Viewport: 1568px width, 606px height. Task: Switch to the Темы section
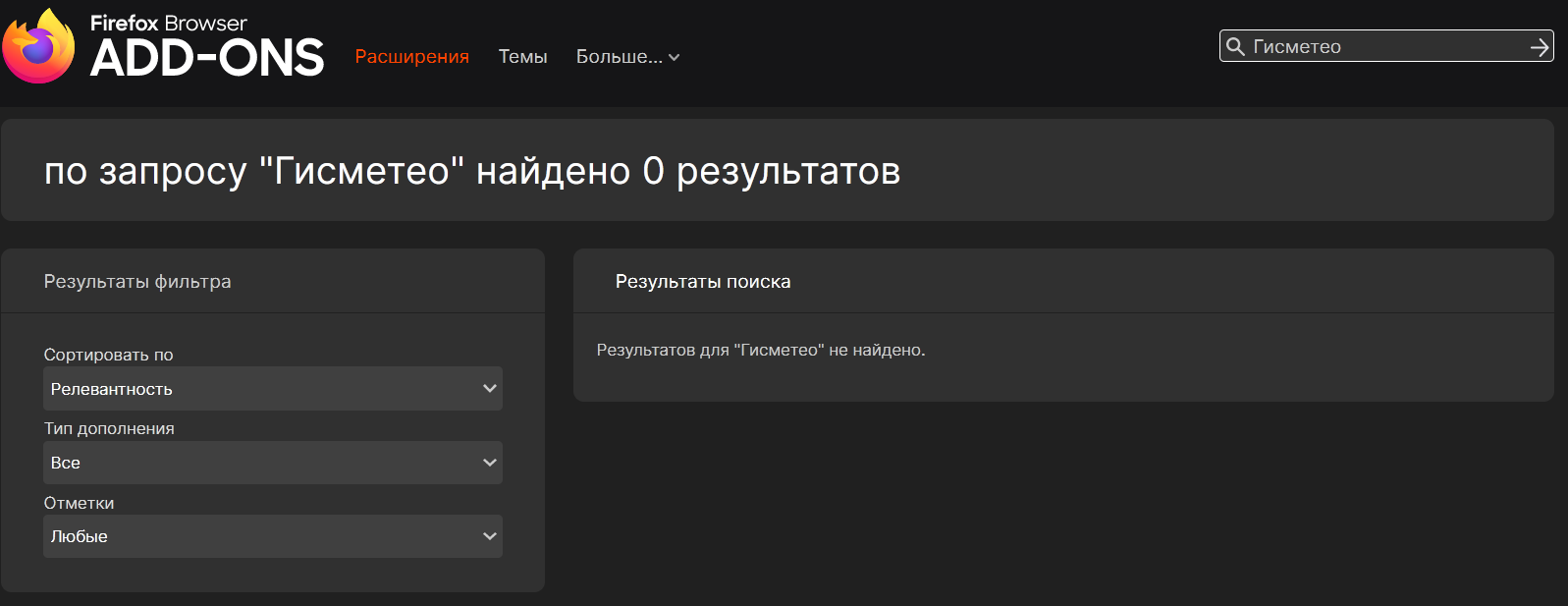pyautogui.click(x=522, y=57)
